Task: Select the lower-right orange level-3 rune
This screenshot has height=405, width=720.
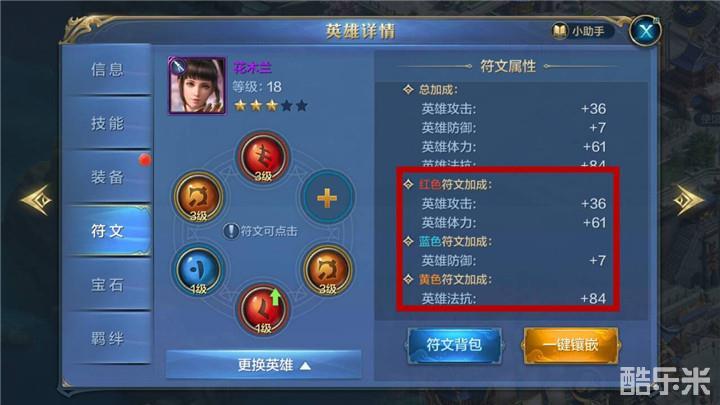Action: click(327, 270)
